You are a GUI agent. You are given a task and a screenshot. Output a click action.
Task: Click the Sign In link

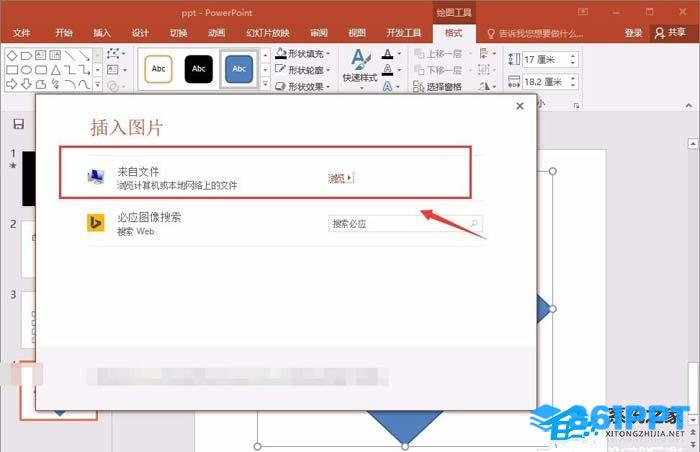[633, 33]
